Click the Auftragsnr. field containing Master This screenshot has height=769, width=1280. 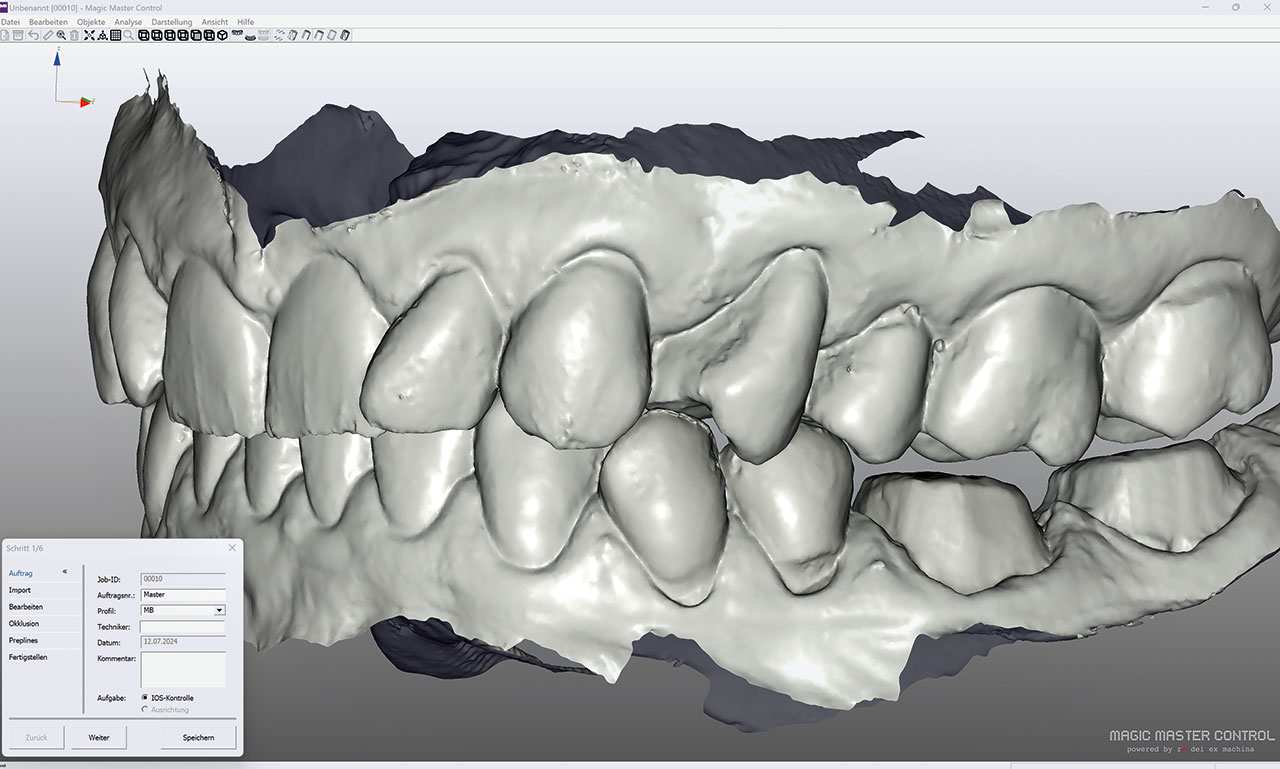(183, 594)
